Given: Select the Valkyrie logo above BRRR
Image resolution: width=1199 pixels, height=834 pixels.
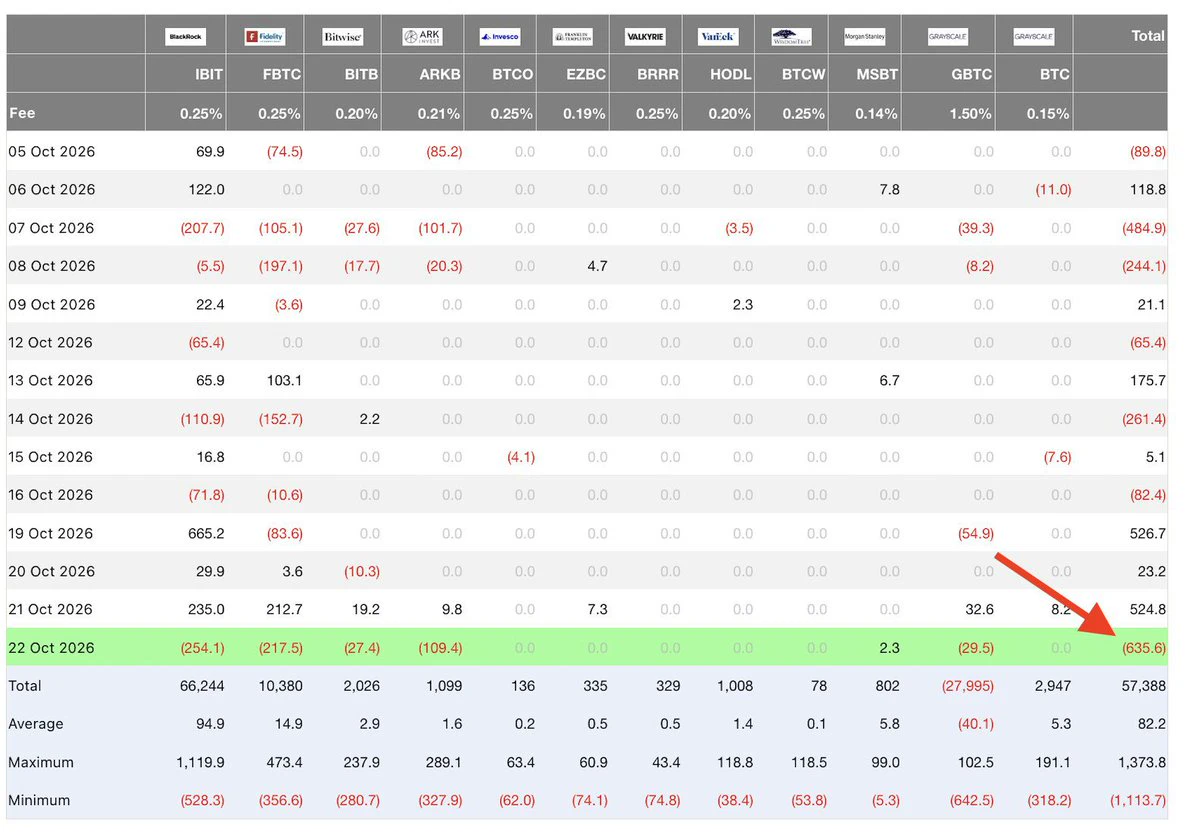Looking at the screenshot, I should 645,37.
